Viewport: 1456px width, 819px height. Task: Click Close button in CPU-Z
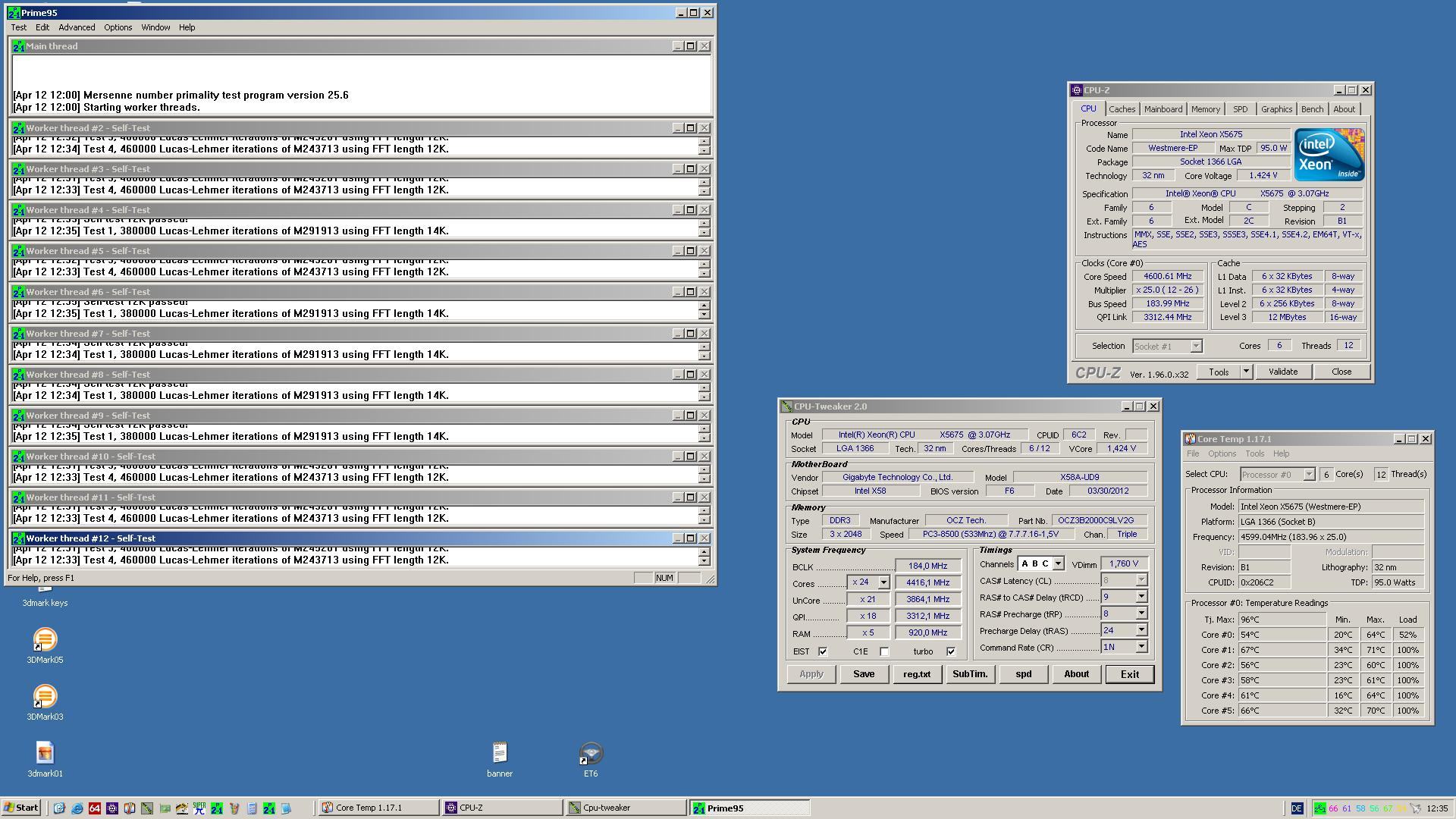(x=1341, y=372)
